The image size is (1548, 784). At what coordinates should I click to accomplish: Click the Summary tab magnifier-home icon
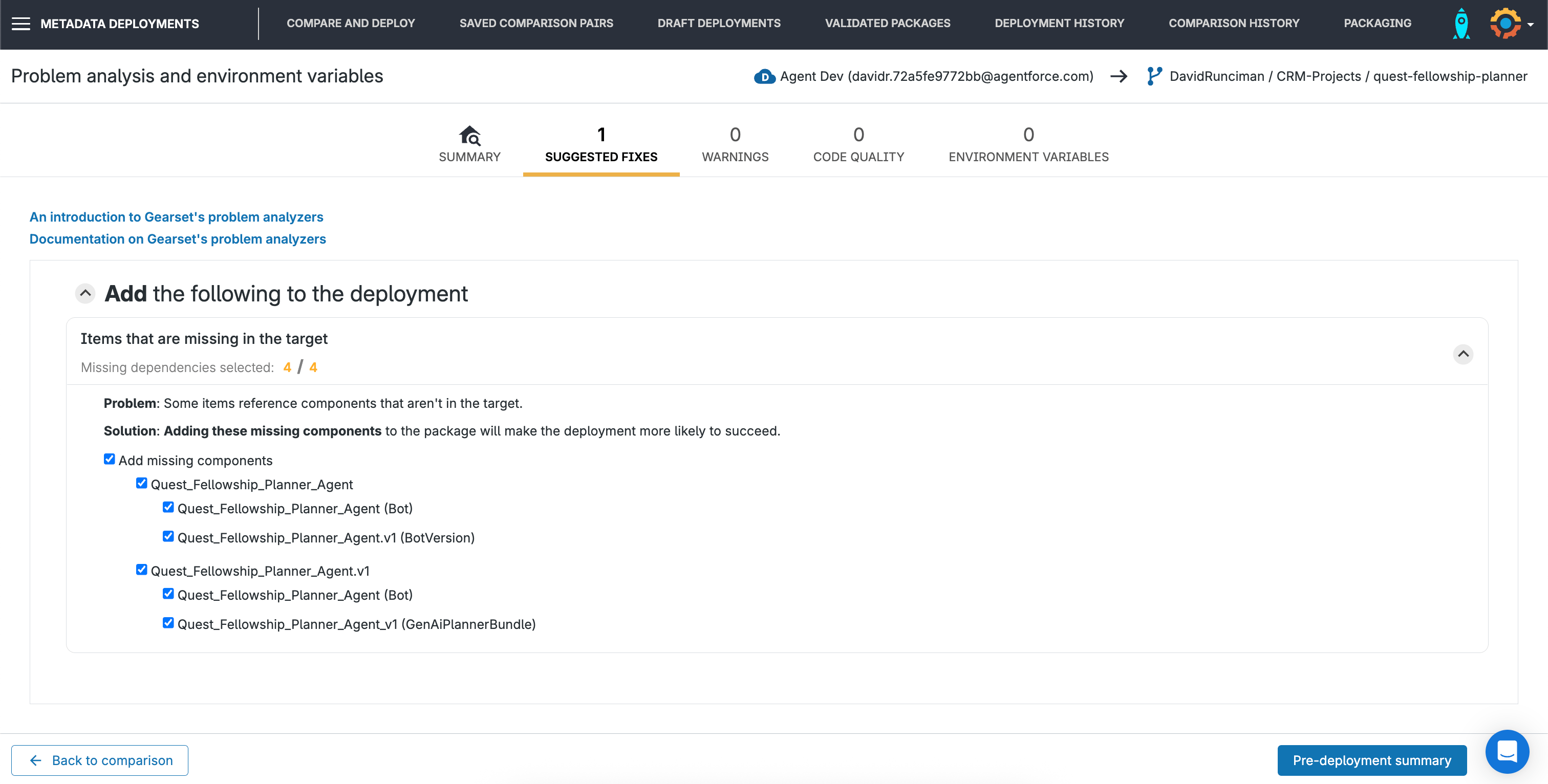pyautogui.click(x=469, y=135)
